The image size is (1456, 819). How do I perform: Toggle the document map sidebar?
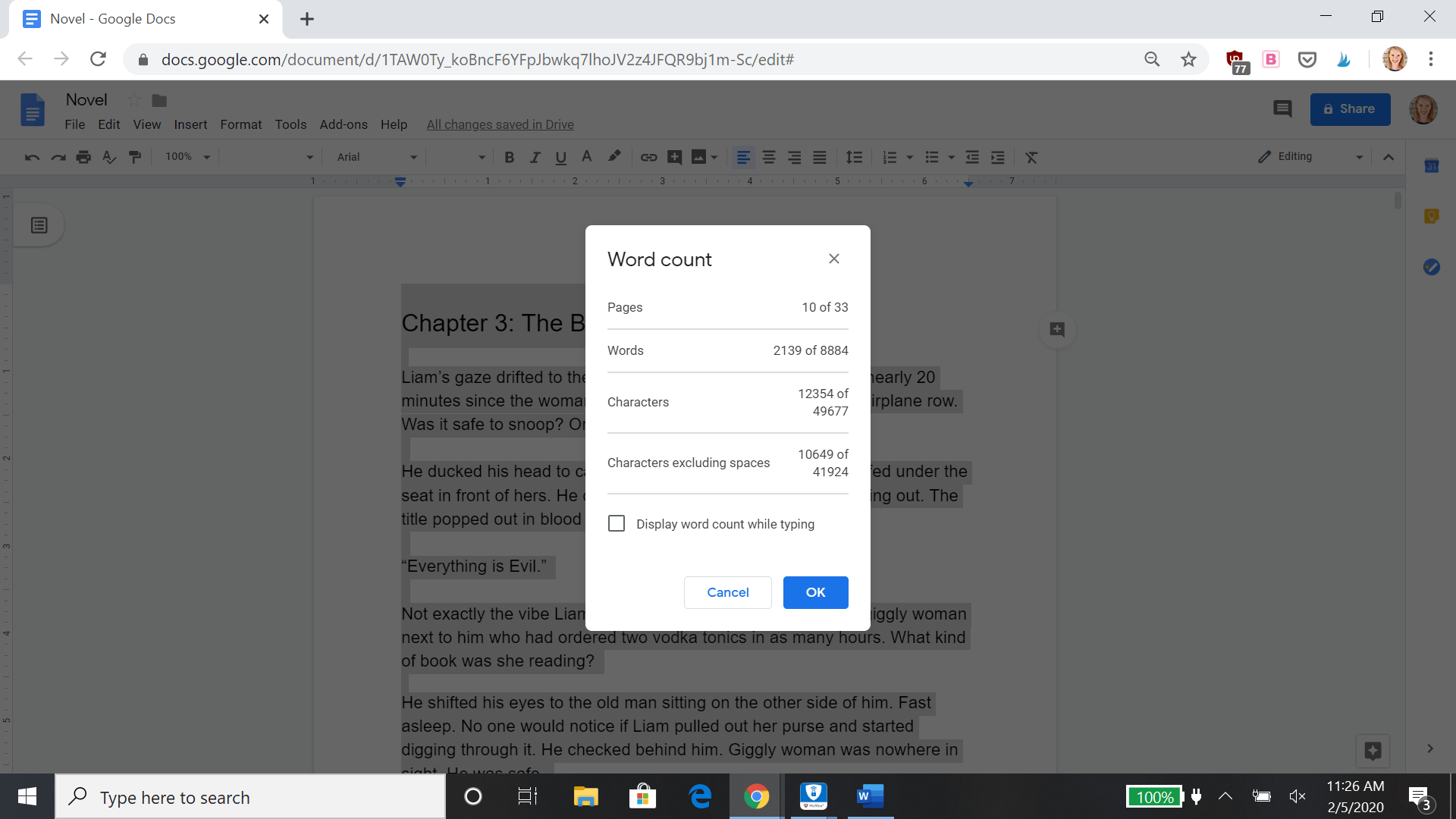pyautogui.click(x=39, y=225)
